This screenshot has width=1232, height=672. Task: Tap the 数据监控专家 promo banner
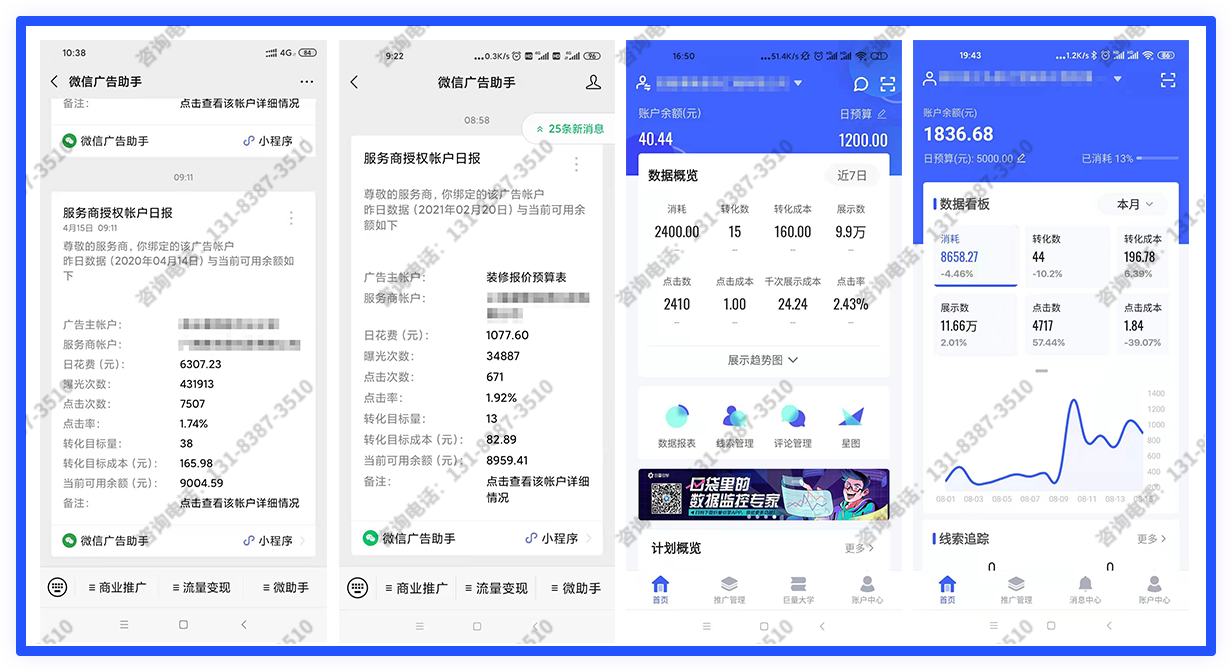pyautogui.click(x=763, y=494)
